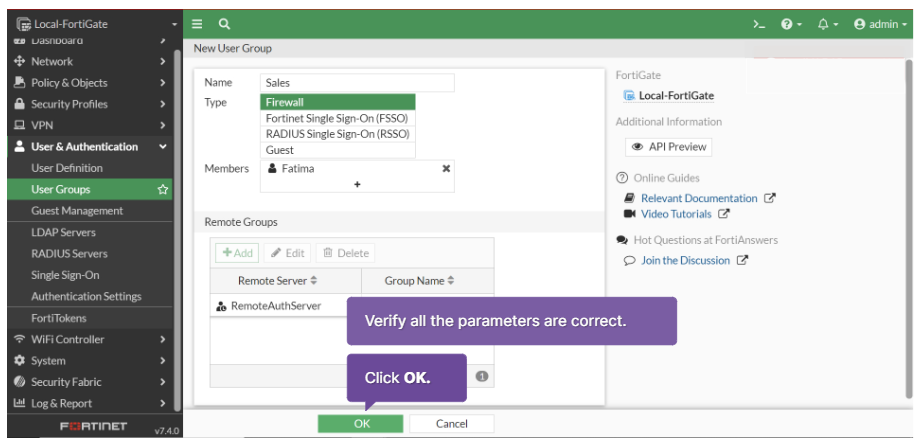Click the Name field containing Sales
Image resolution: width=920 pixels, height=443 pixels.
point(357,83)
